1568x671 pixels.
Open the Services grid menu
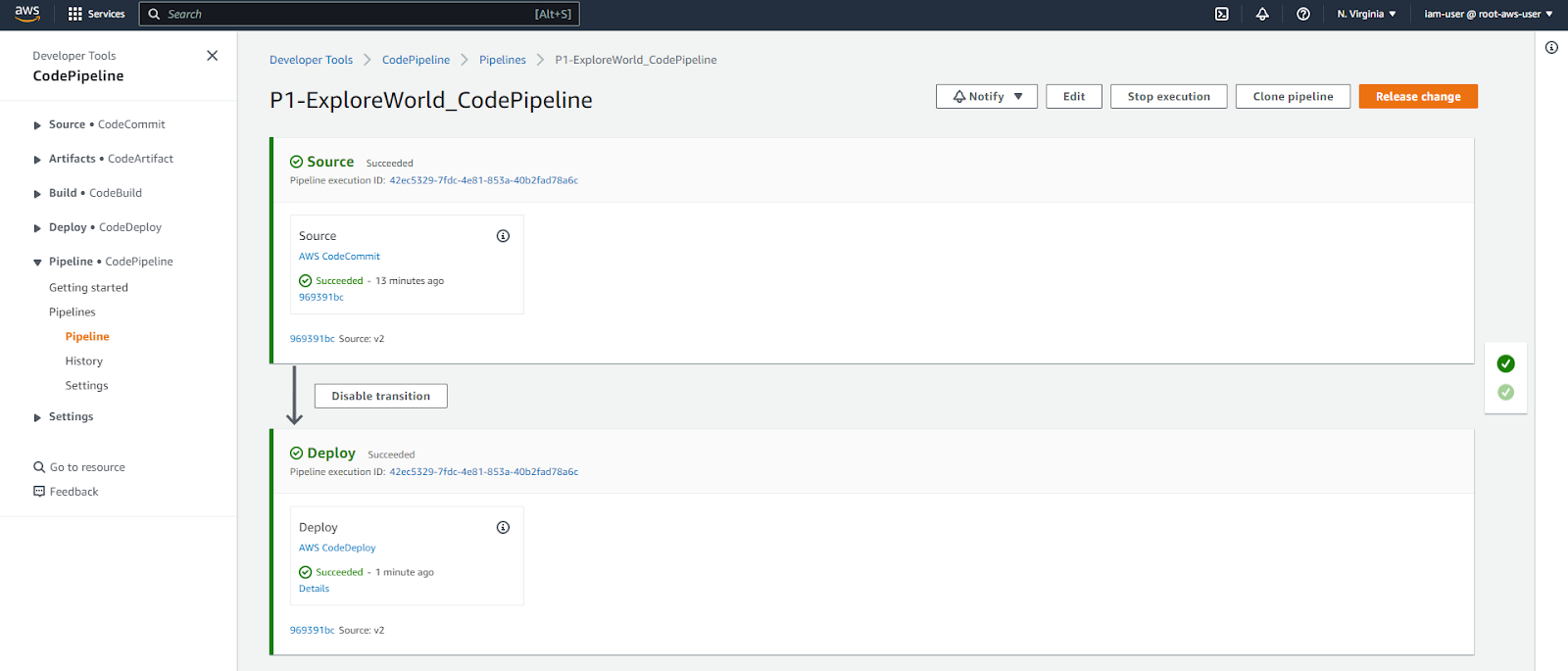[96, 14]
